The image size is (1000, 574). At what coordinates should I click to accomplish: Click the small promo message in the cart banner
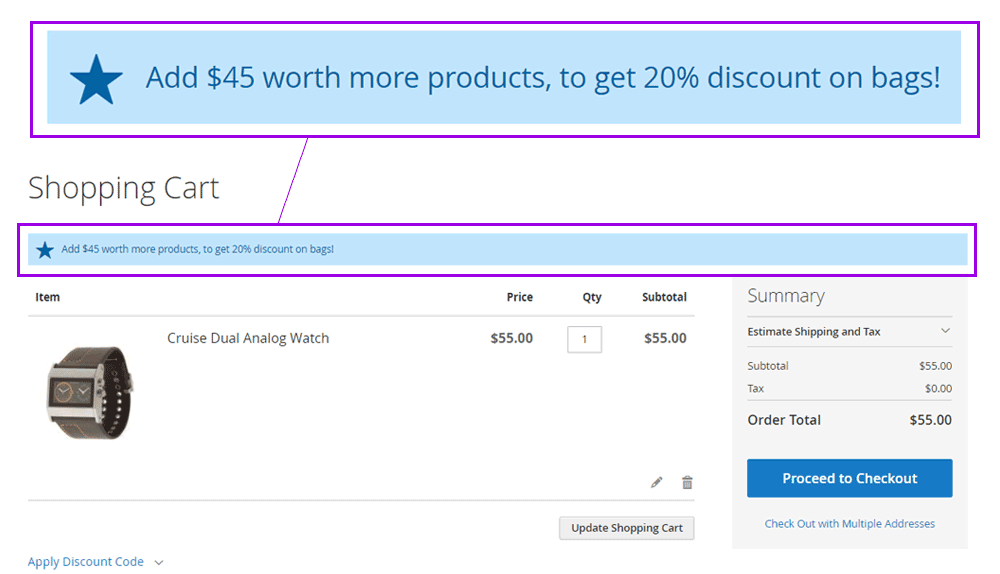[x=197, y=249]
